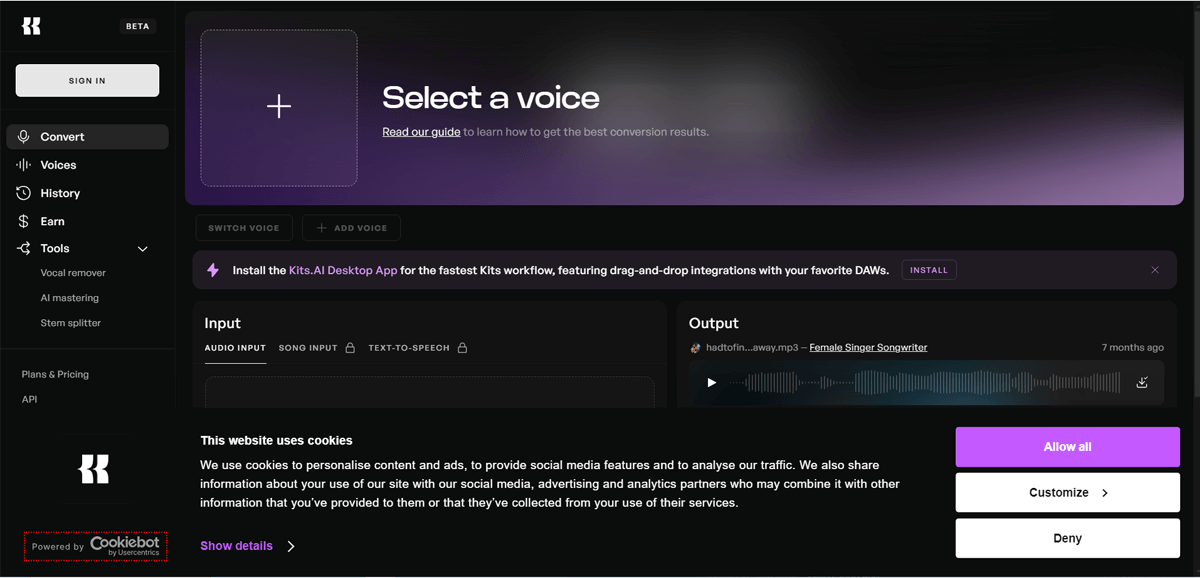Open Convert via the microphone icon
1200x578 pixels.
(24, 137)
